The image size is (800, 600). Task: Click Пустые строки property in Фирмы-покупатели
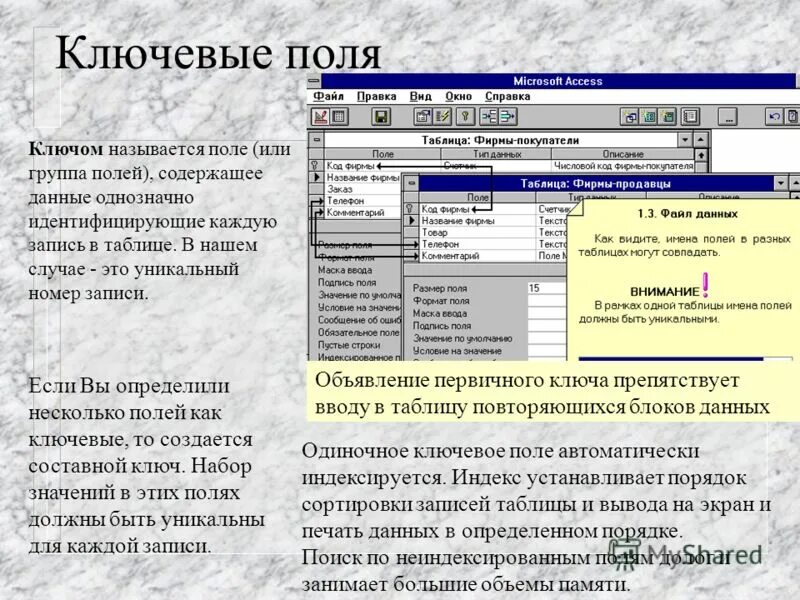click(x=349, y=344)
